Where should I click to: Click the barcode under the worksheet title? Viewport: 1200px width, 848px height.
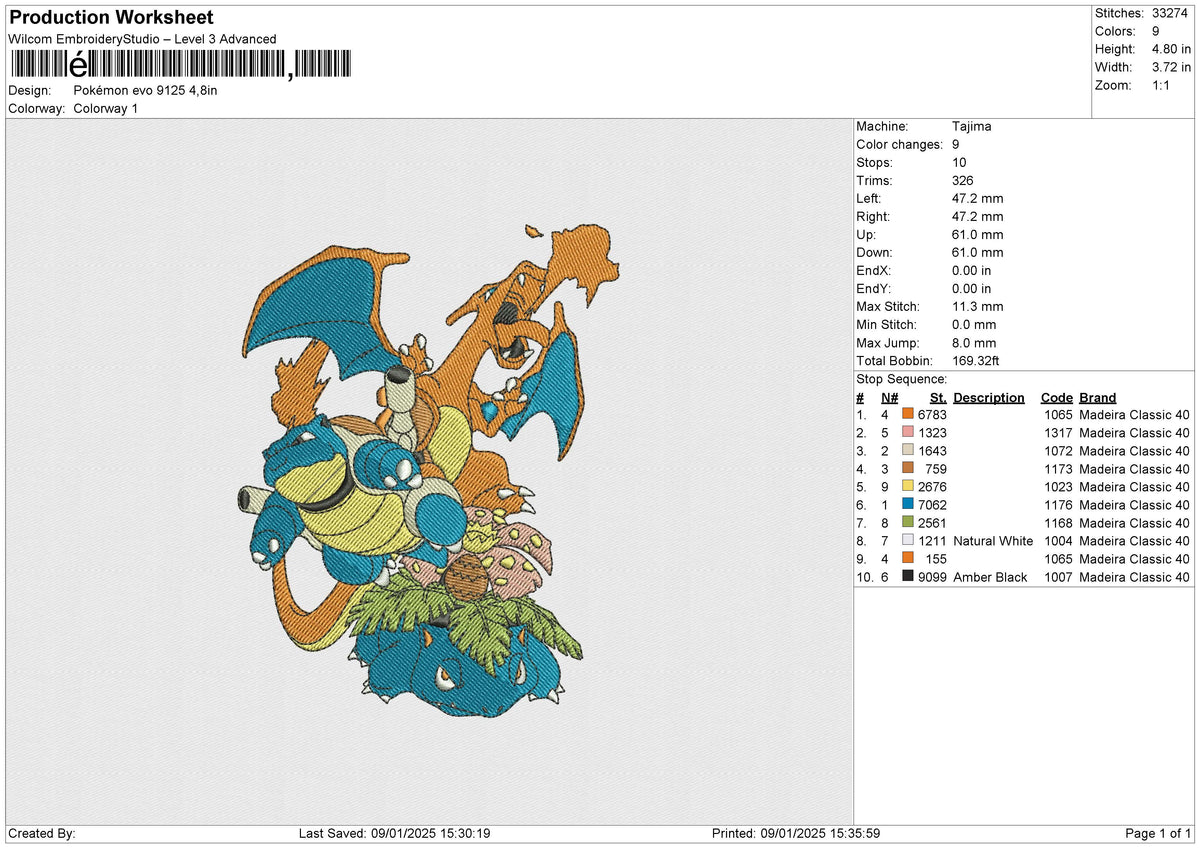(x=180, y=66)
